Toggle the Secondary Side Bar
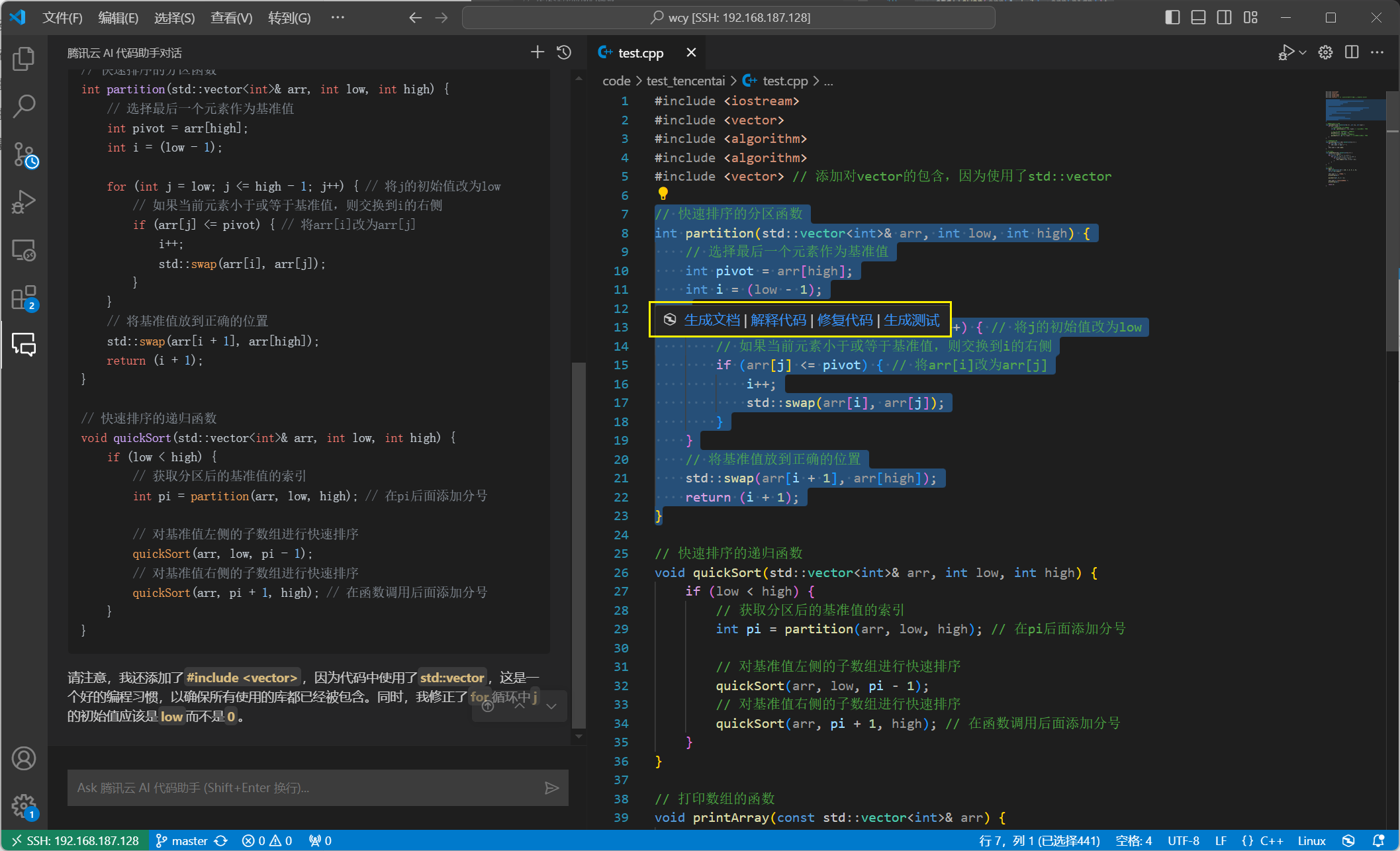This screenshot has width=1400, height=851. (x=1225, y=18)
